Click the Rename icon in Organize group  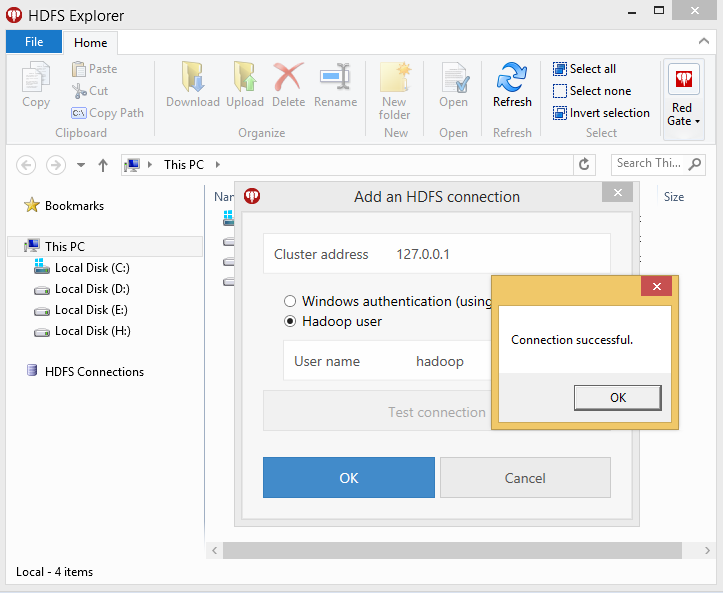point(336,77)
